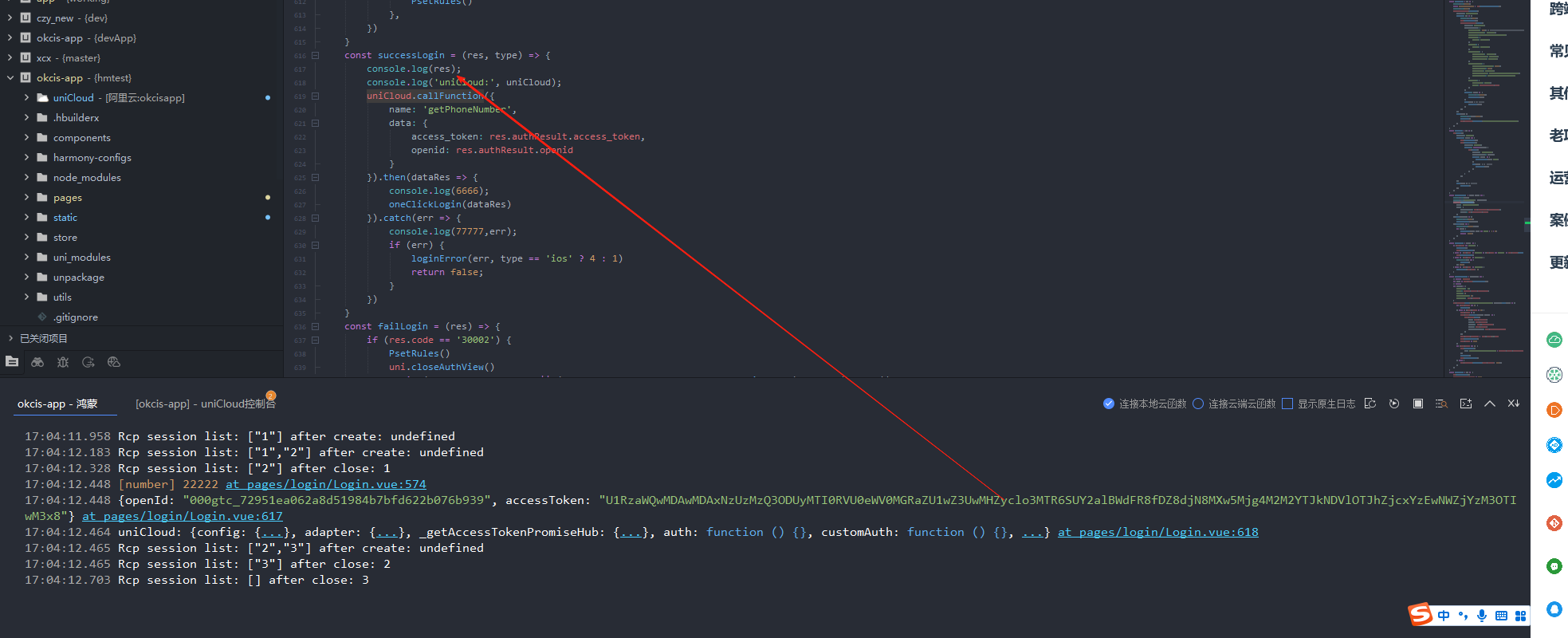Open new terminal icon in console toolbar
The height and width of the screenshot is (638, 1568).
[1466, 404]
